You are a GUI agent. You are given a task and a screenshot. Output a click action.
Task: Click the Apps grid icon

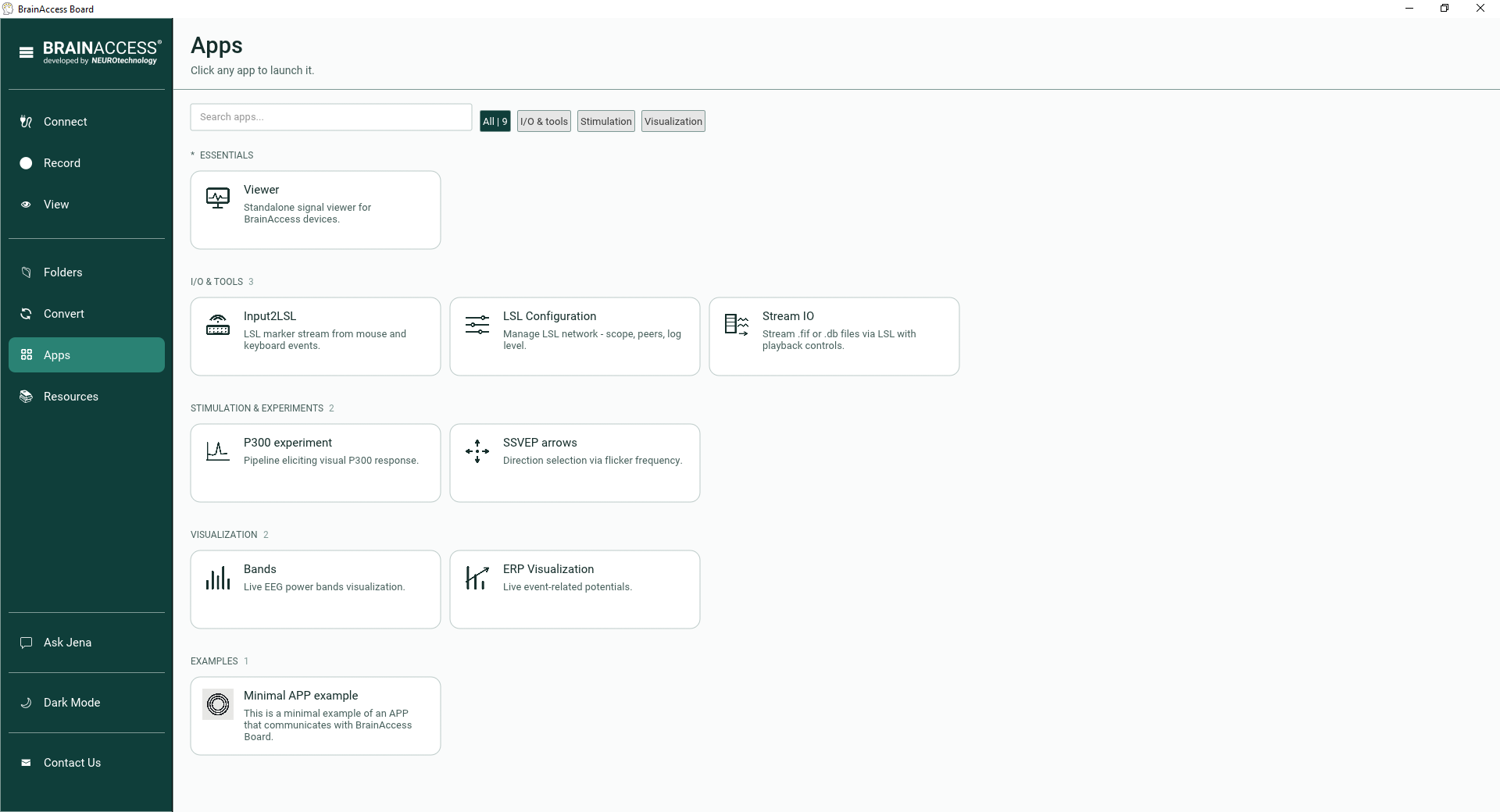click(26, 355)
